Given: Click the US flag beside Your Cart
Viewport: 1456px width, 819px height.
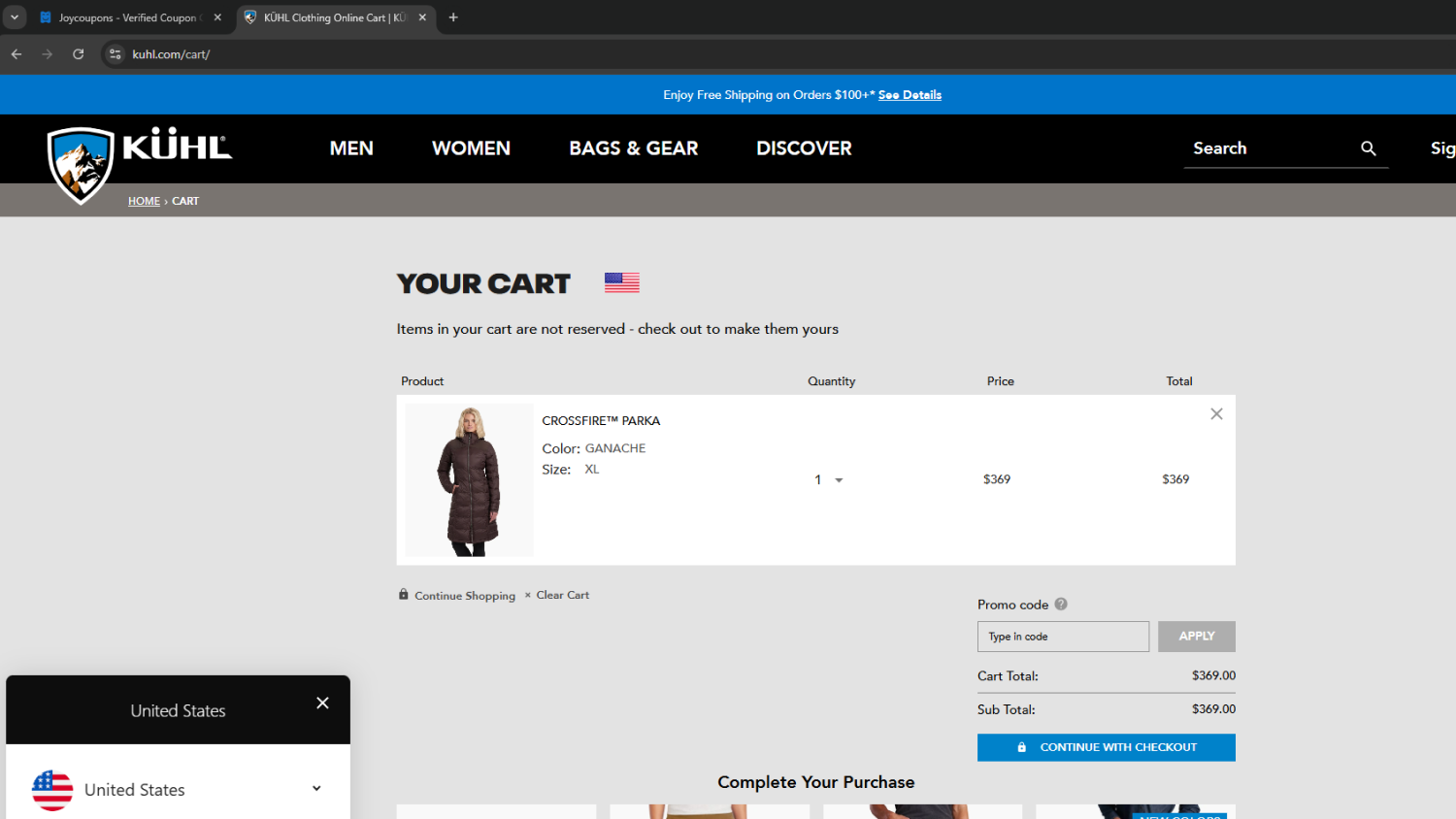Looking at the screenshot, I should [x=621, y=282].
